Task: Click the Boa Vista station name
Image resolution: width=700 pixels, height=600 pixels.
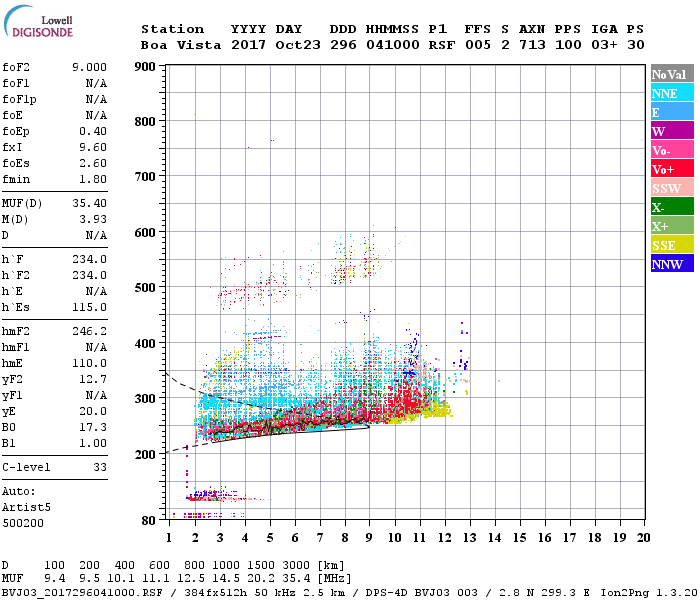Action: pos(181,45)
